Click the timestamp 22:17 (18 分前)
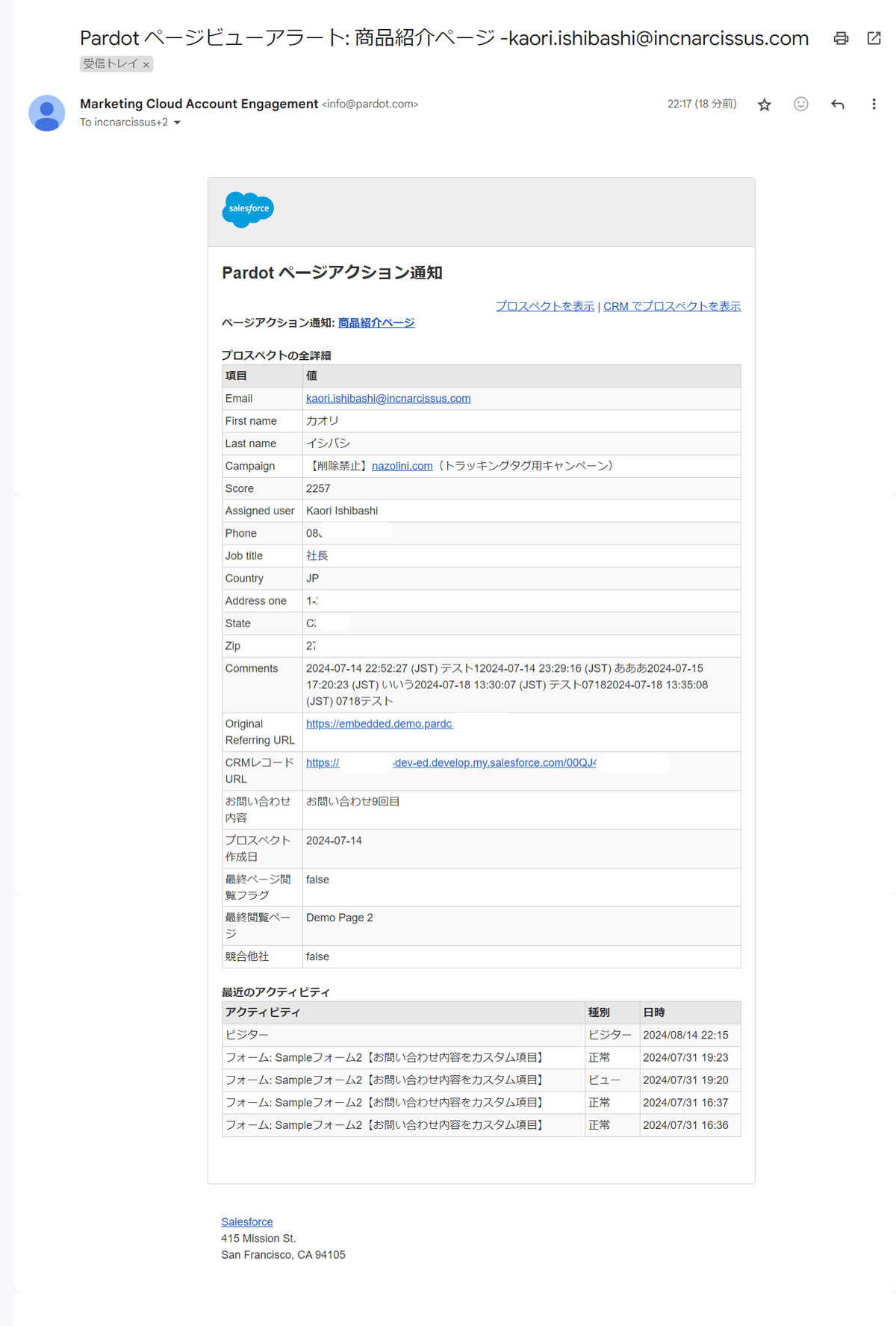896x1326 pixels. point(702,105)
